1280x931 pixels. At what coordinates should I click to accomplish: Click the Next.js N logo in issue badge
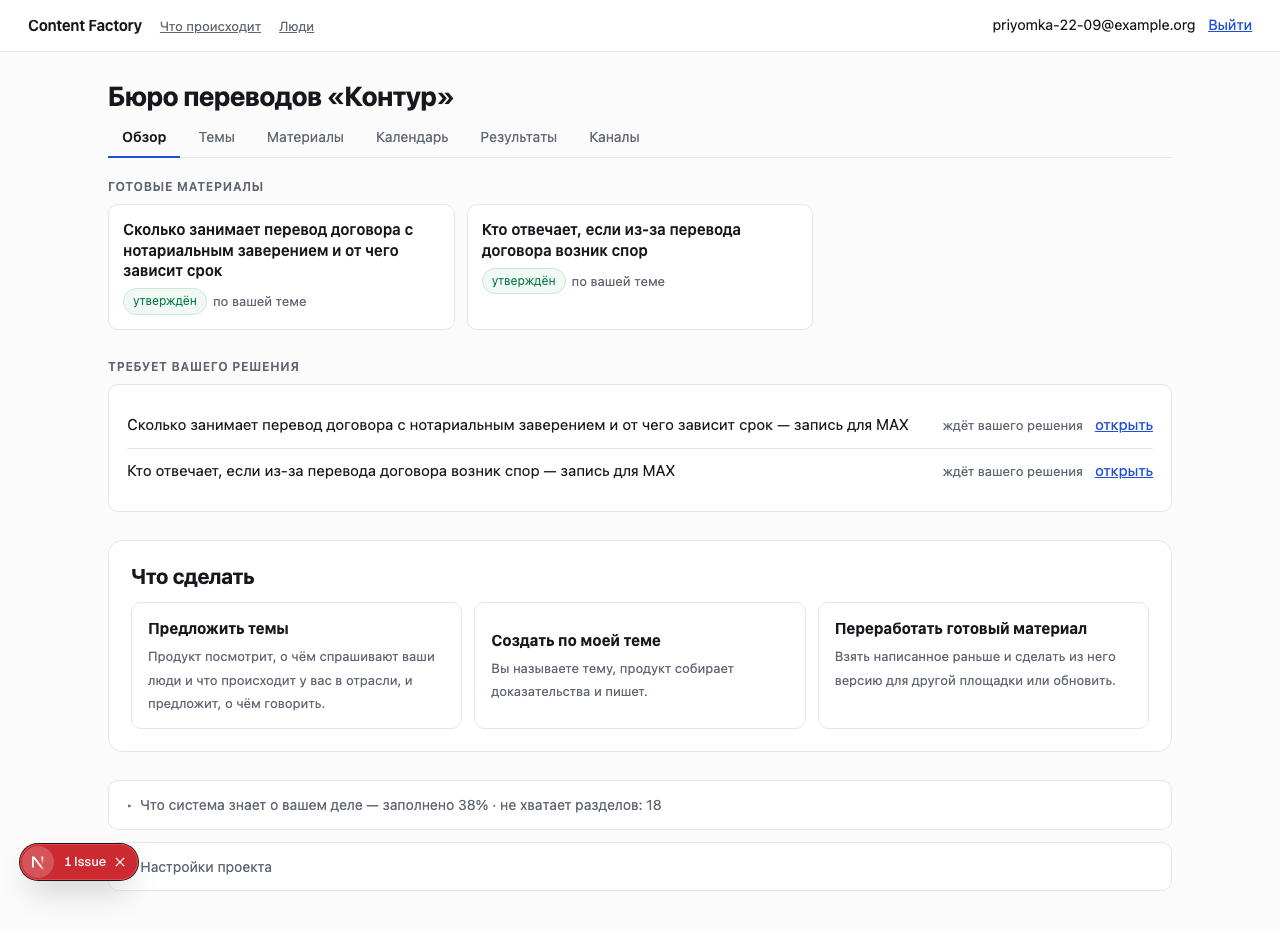click(38, 862)
